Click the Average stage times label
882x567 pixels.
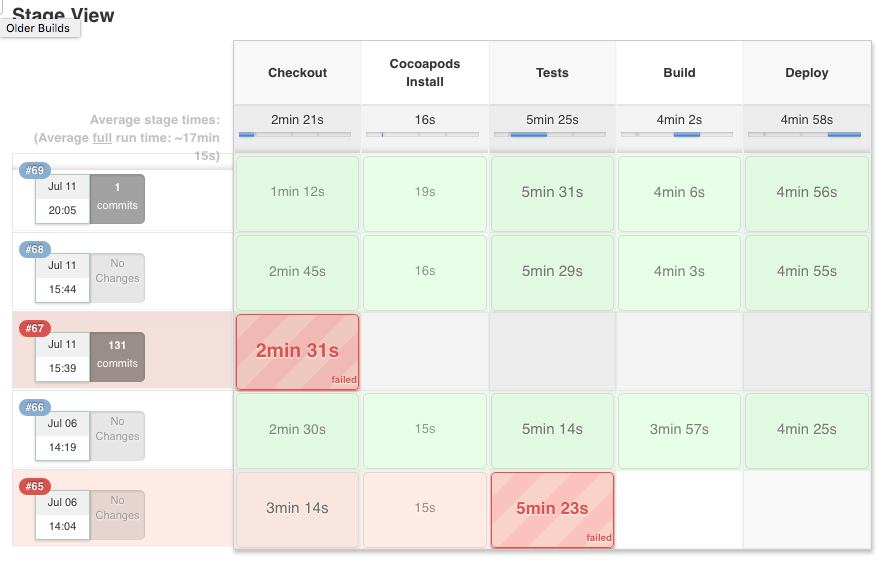(x=155, y=120)
